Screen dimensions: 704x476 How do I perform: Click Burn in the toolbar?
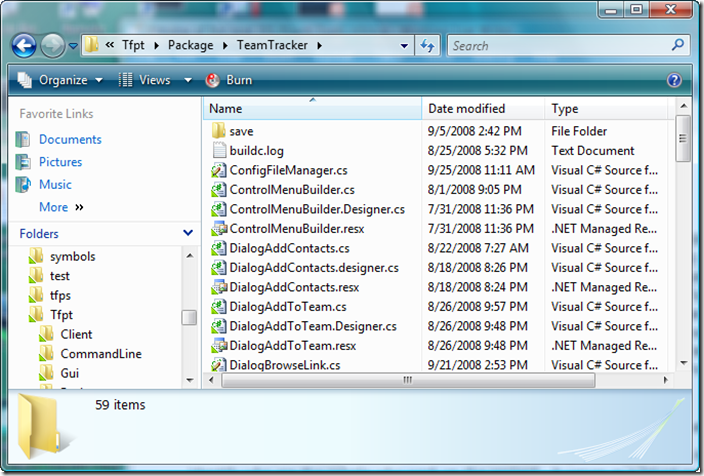pyautogui.click(x=229, y=80)
